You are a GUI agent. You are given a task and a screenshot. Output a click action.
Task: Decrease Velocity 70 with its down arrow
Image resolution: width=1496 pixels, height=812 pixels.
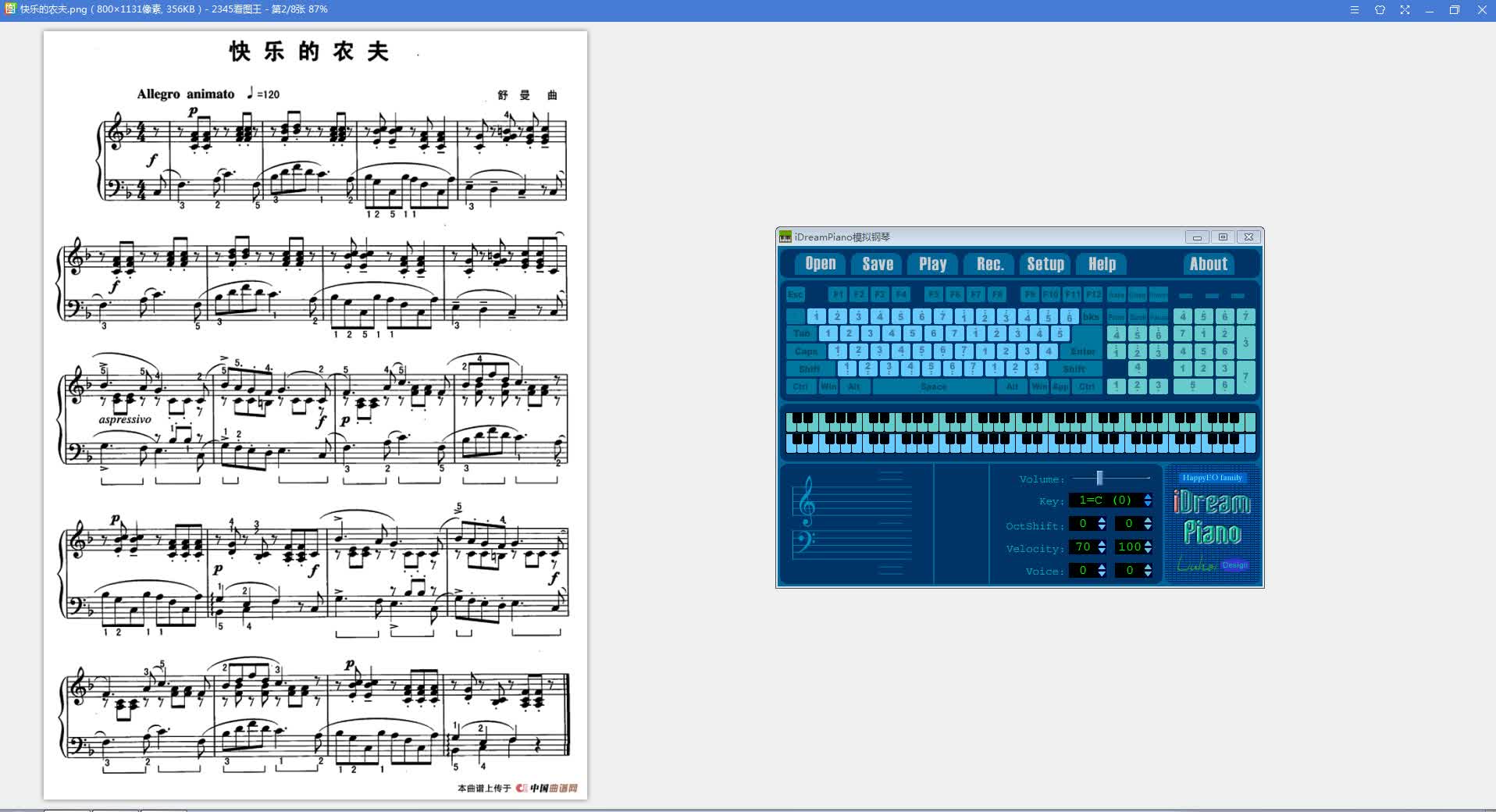[x=1102, y=550]
